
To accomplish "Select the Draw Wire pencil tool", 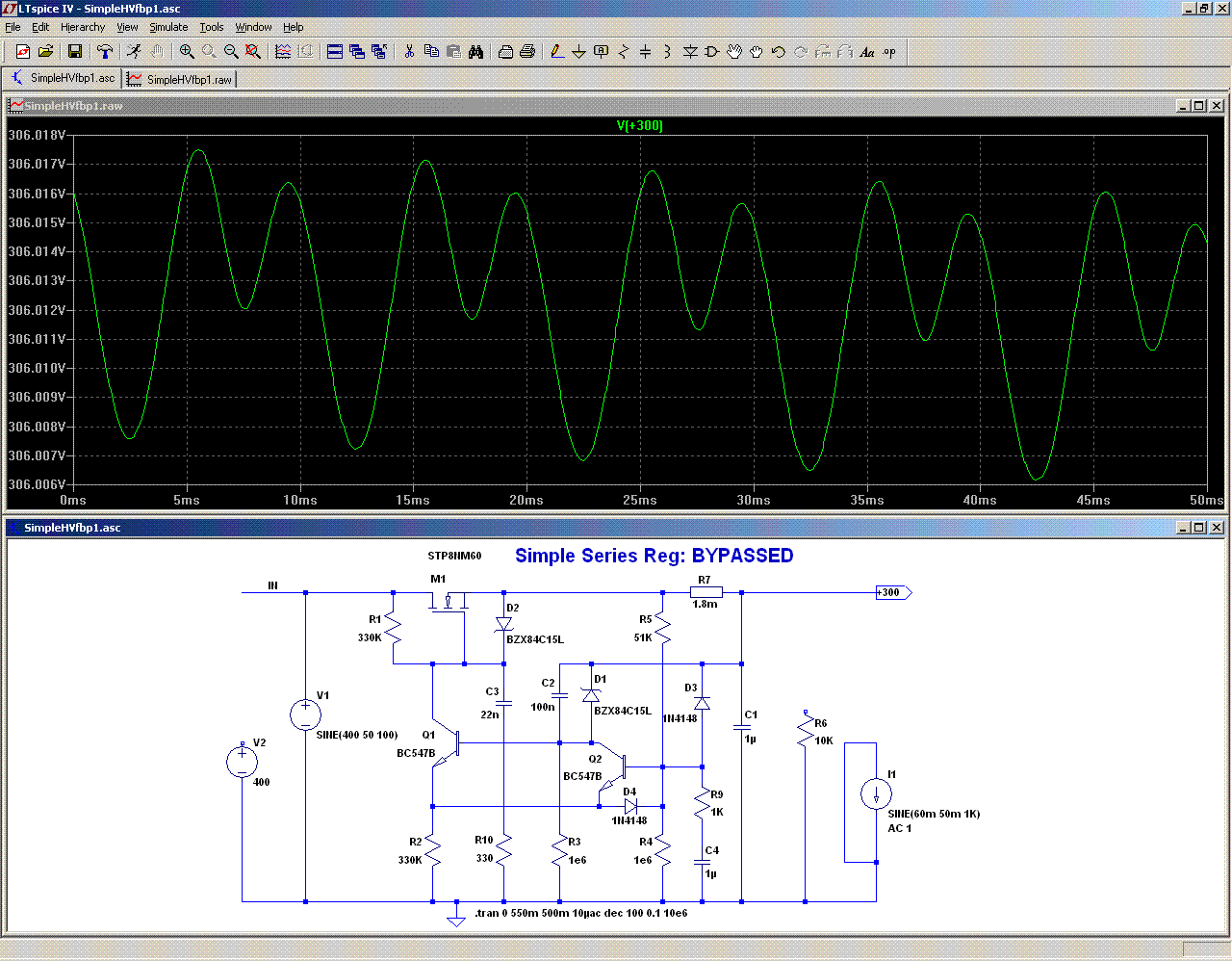I will (x=556, y=52).
